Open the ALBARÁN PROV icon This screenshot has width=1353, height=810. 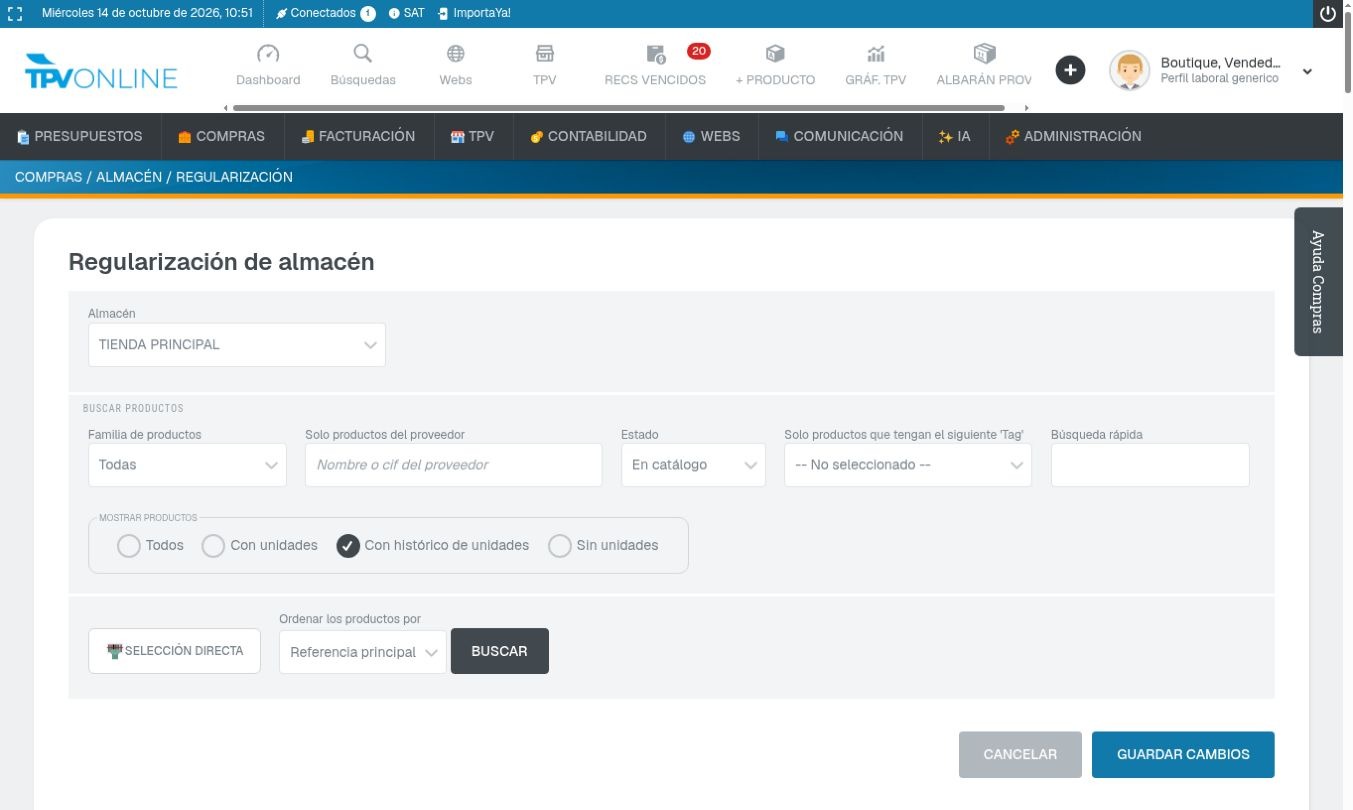click(x=984, y=54)
